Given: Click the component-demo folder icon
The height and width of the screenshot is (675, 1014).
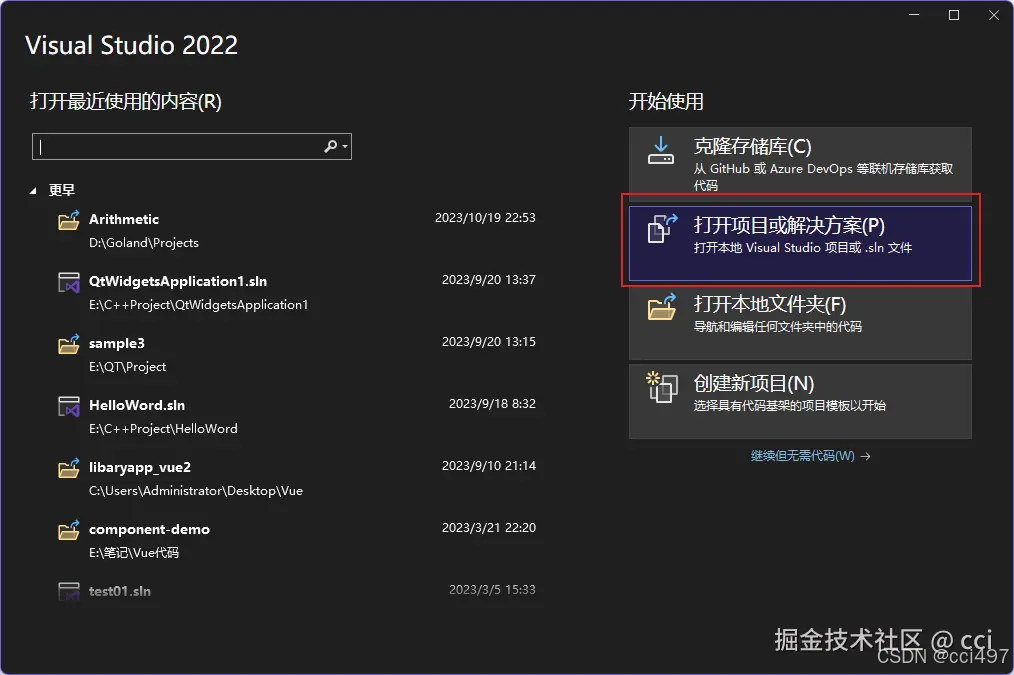Looking at the screenshot, I should (x=69, y=531).
